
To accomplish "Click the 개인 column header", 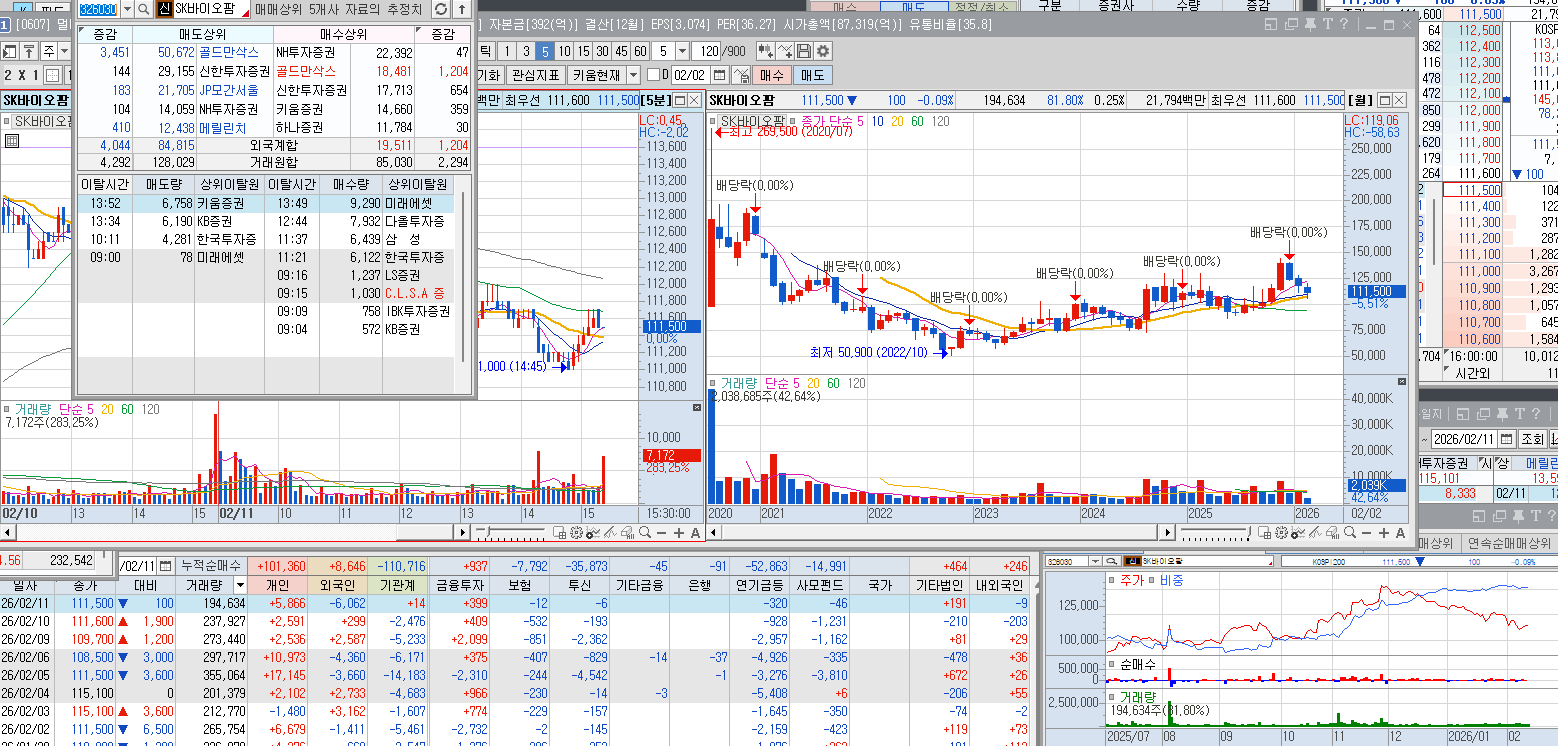I will [278, 585].
